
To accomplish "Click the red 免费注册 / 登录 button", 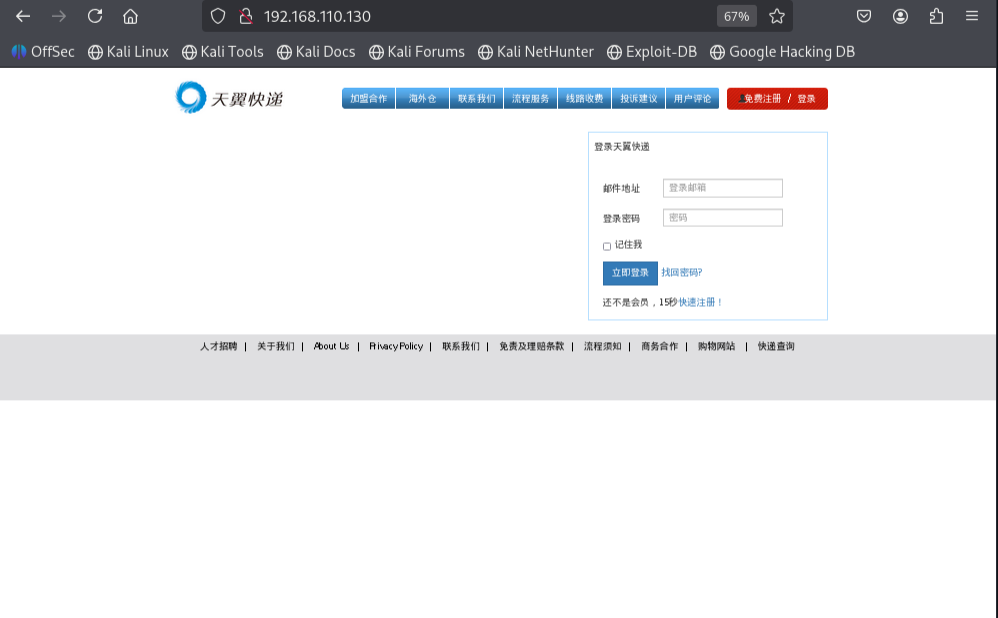I will click(777, 99).
